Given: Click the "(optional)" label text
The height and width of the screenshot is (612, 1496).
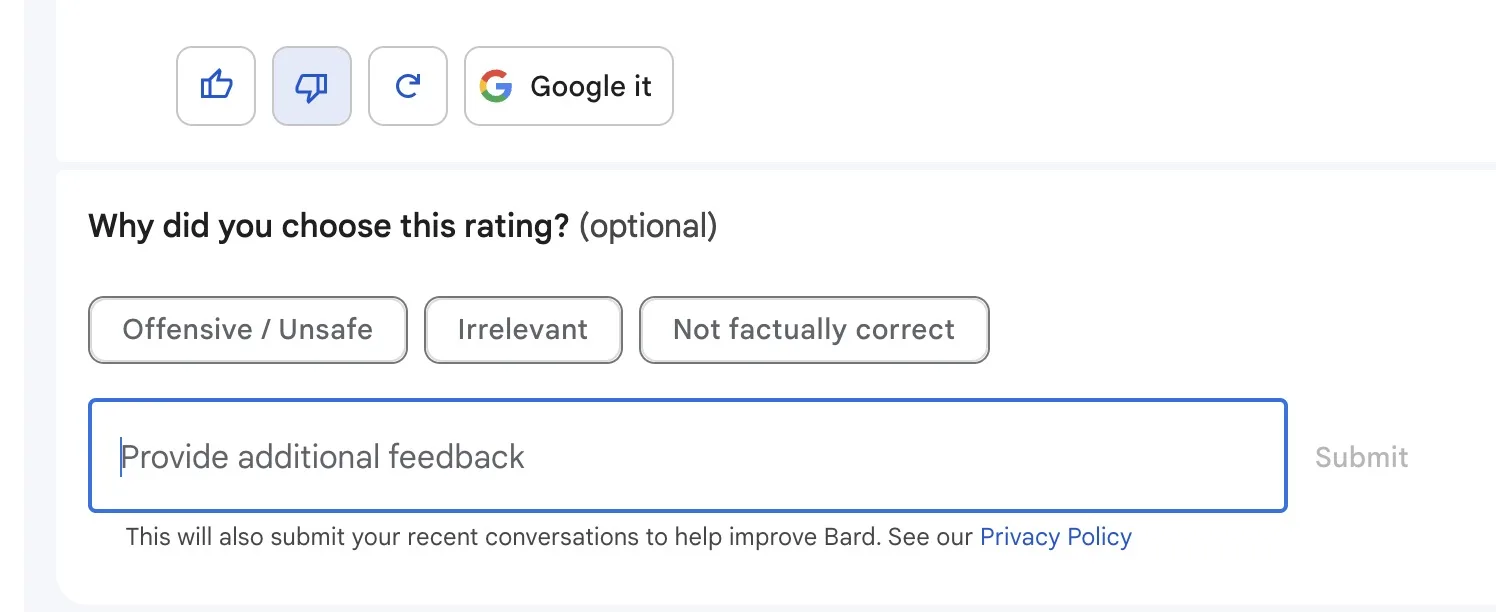Looking at the screenshot, I should [648, 226].
